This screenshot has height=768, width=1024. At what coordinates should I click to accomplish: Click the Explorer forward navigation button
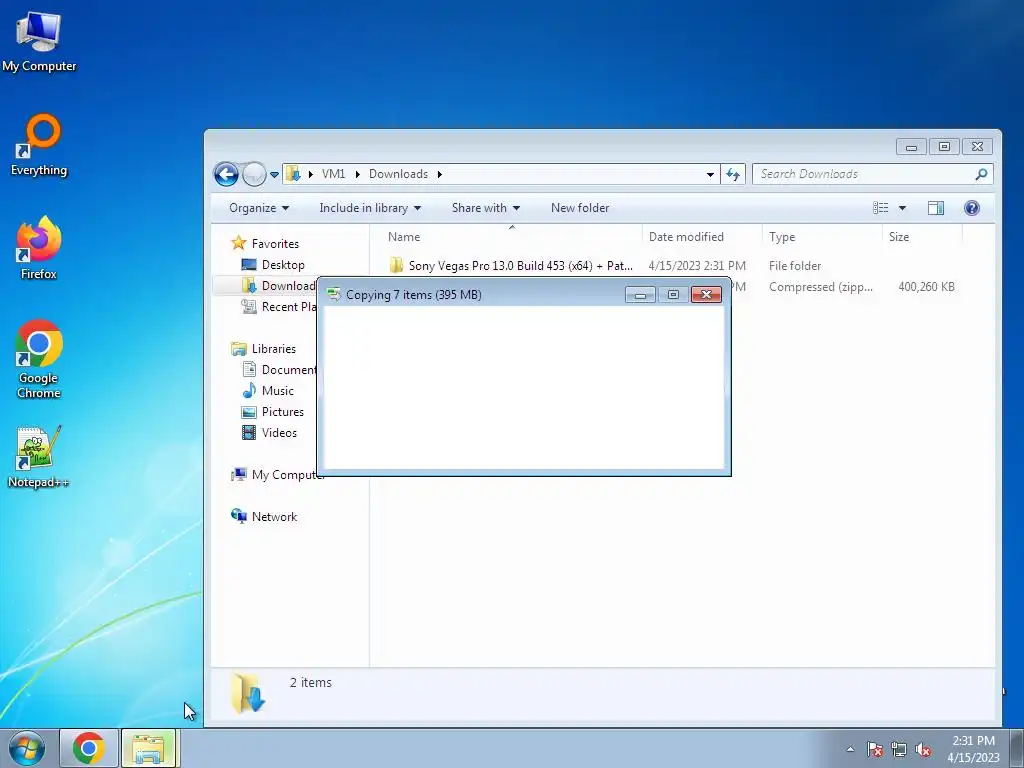(254, 174)
